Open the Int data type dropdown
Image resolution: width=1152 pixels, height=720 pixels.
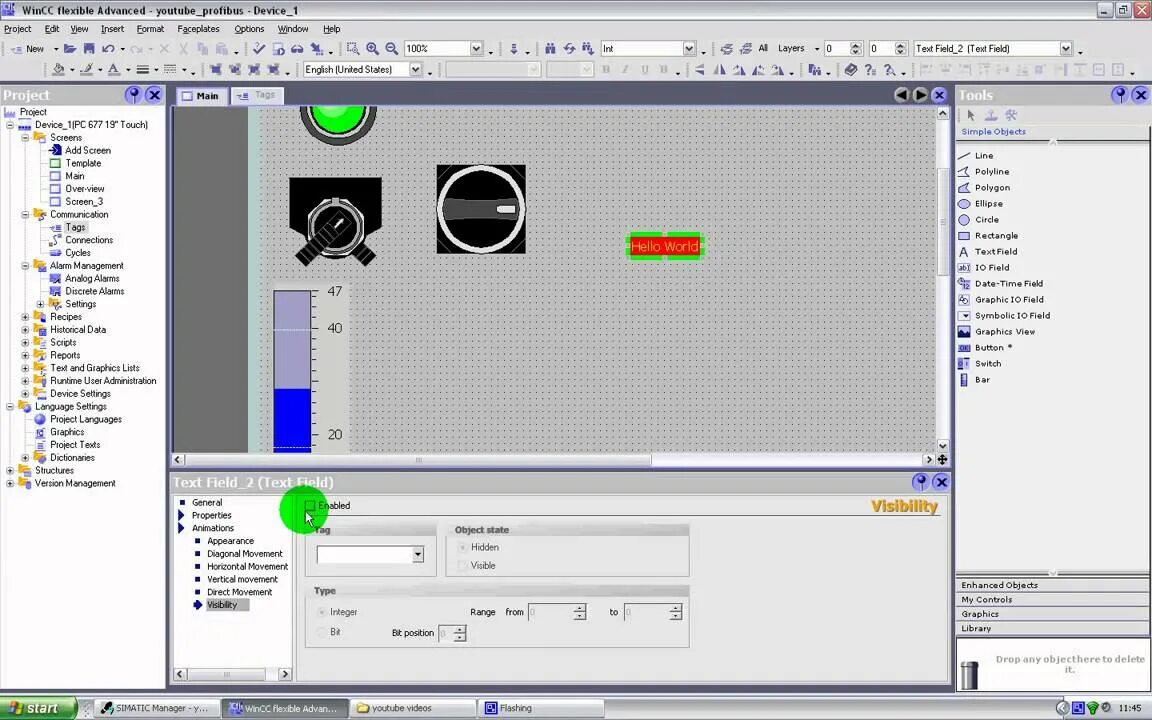[x=689, y=48]
